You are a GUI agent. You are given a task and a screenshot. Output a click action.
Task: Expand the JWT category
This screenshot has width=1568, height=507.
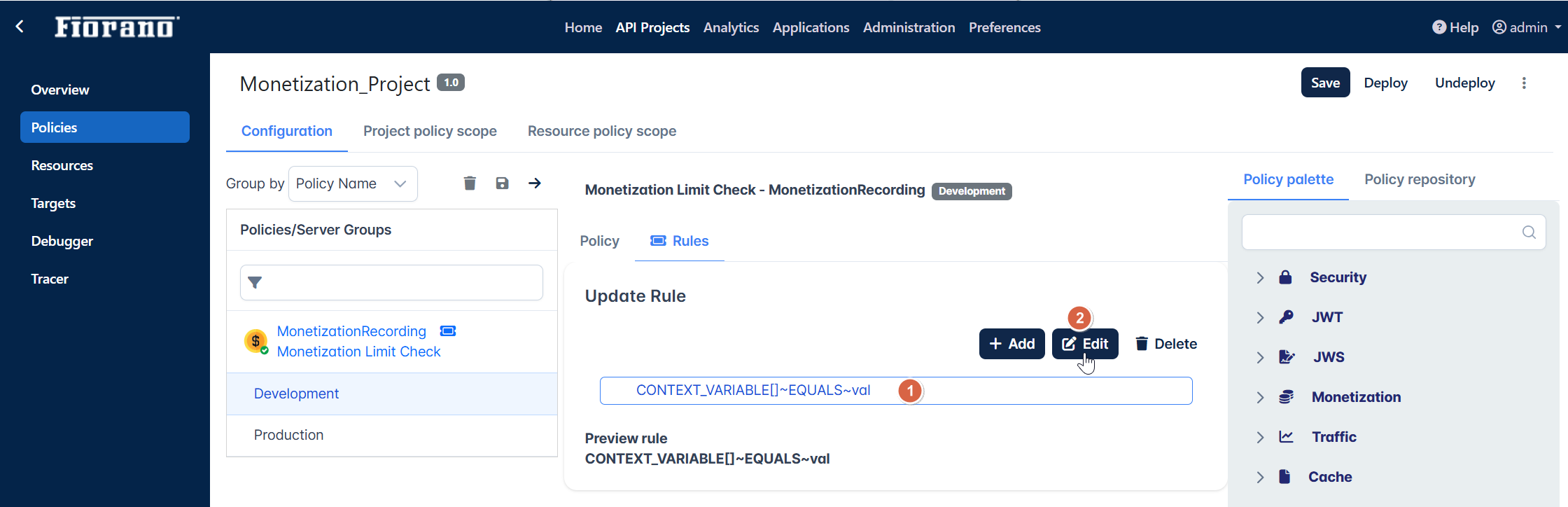tap(1260, 317)
